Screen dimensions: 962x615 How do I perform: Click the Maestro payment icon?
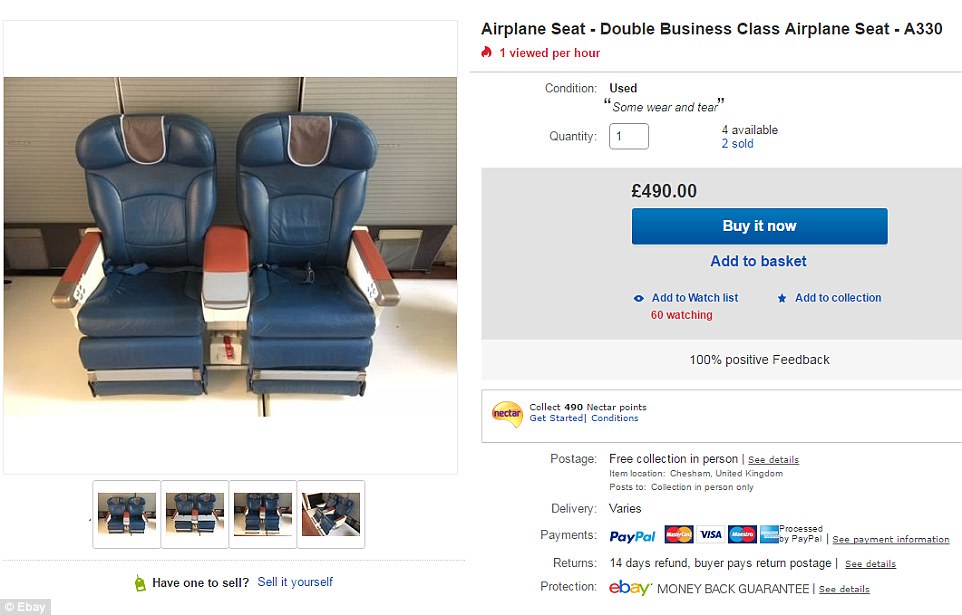[x=742, y=535]
